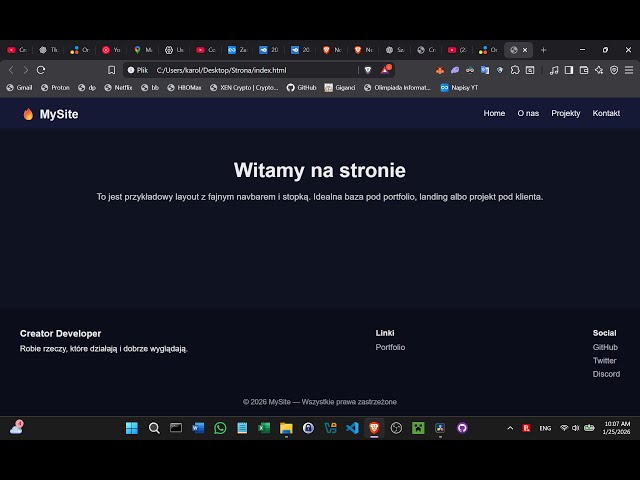The width and height of the screenshot is (640, 480).
Task: Open the Projekty navbar link
Action: coord(566,113)
